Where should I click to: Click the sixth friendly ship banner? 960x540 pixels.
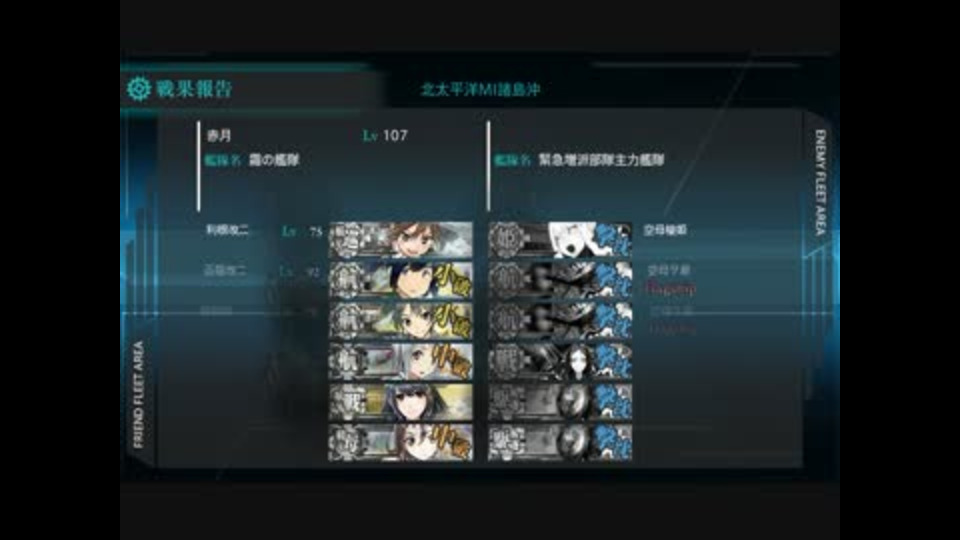pos(400,442)
